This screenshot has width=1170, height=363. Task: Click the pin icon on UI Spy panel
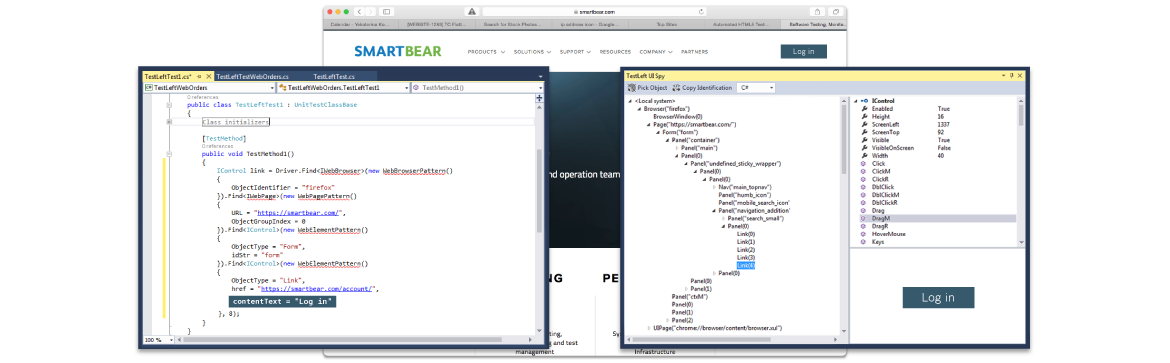(x=1012, y=75)
